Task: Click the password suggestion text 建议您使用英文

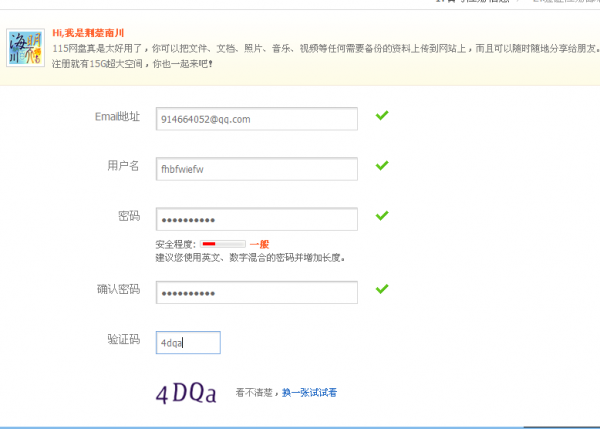Action: [x=250, y=258]
